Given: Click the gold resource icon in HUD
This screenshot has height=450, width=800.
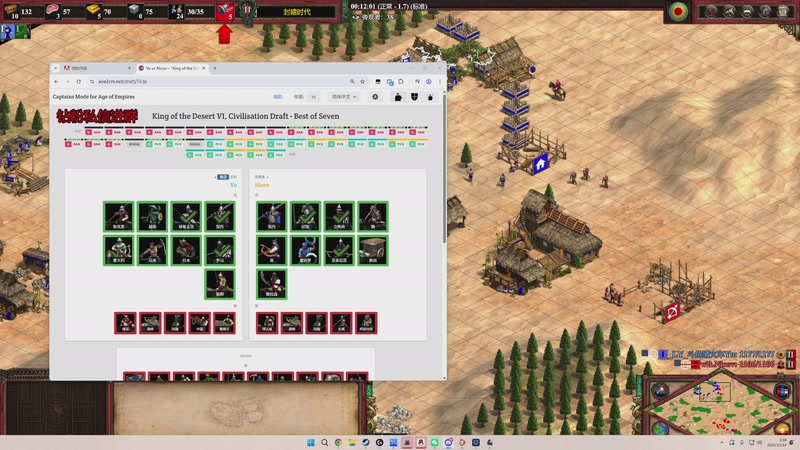Looking at the screenshot, I should [93, 10].
